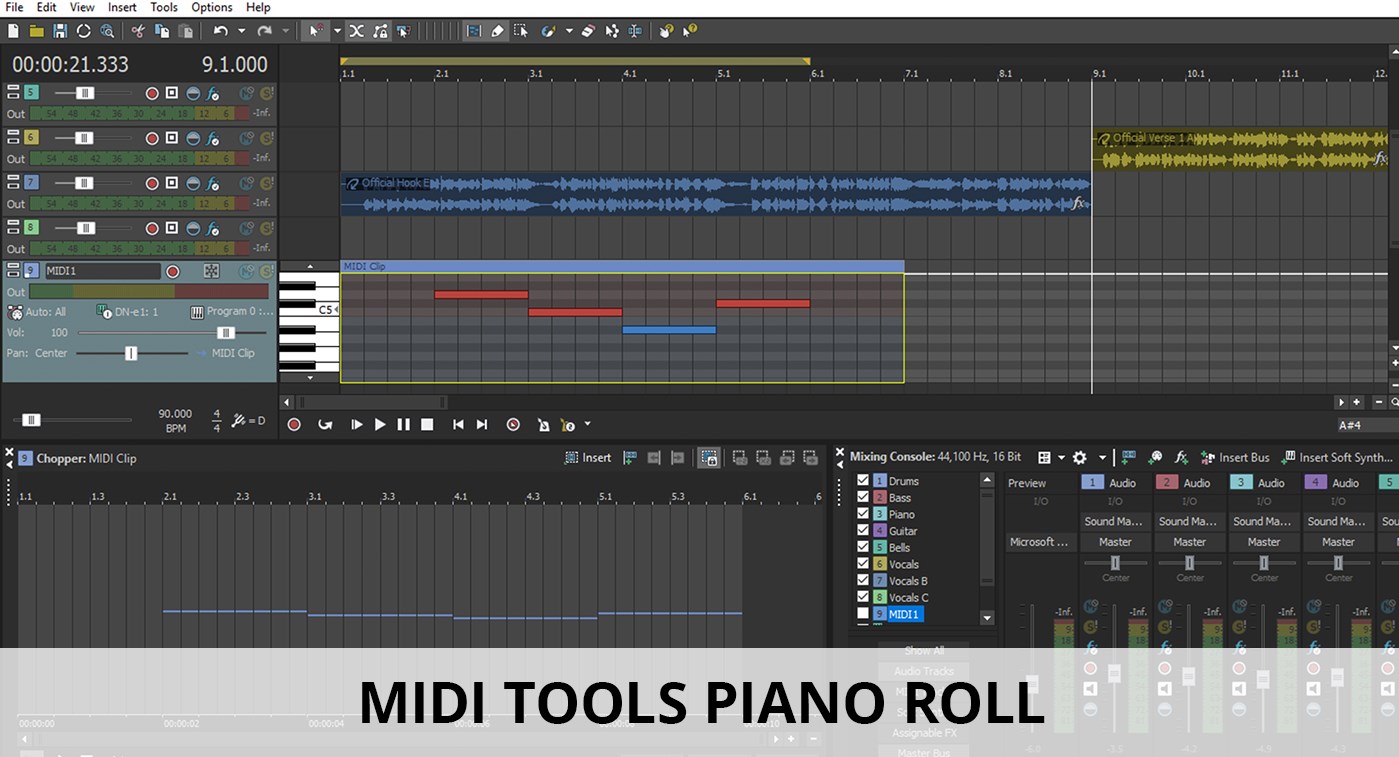
Task: Open the Tools menu
Action: point(163,7)
